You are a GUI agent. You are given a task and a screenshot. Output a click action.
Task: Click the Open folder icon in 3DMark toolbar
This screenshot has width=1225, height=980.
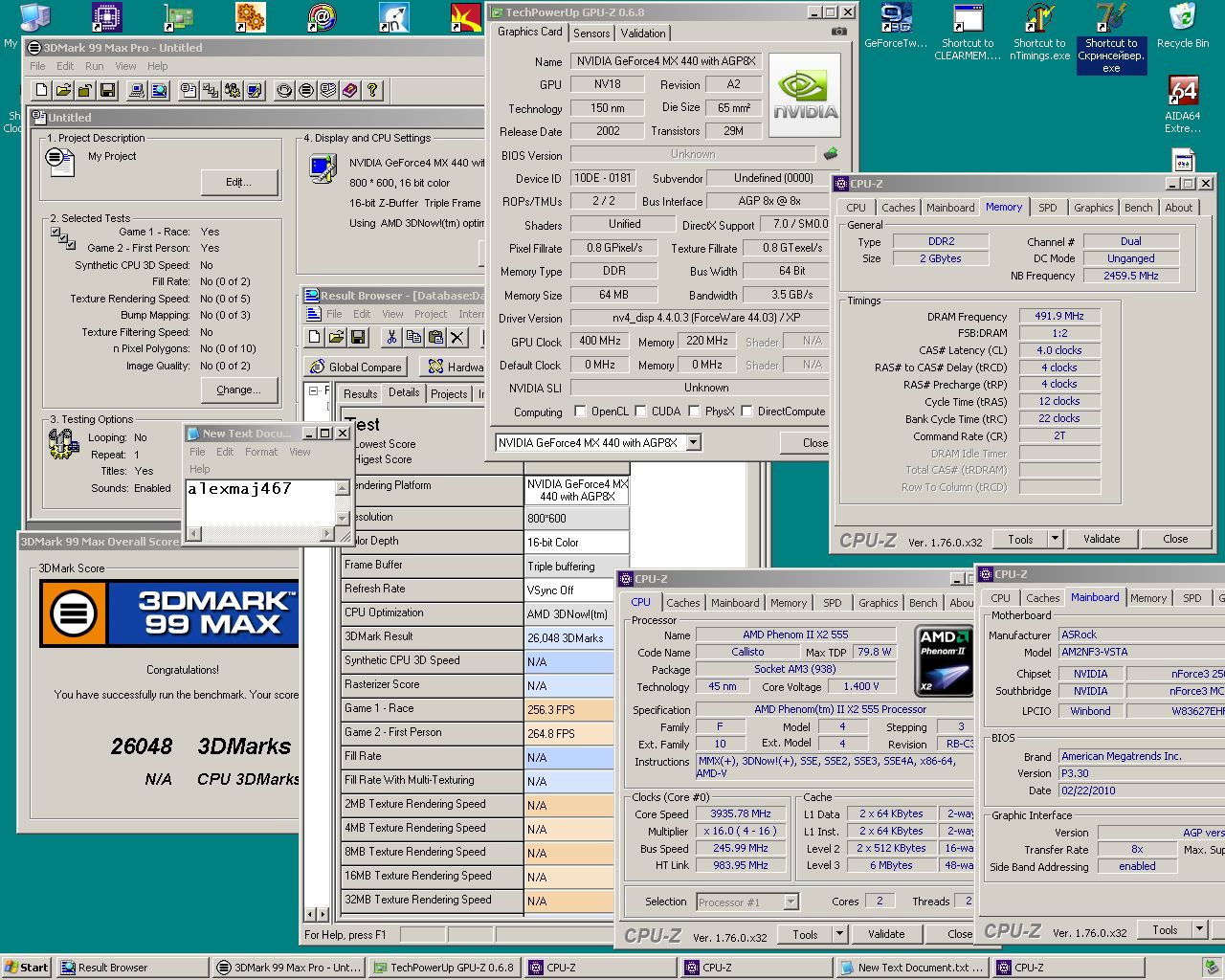[x=63, y=90]
